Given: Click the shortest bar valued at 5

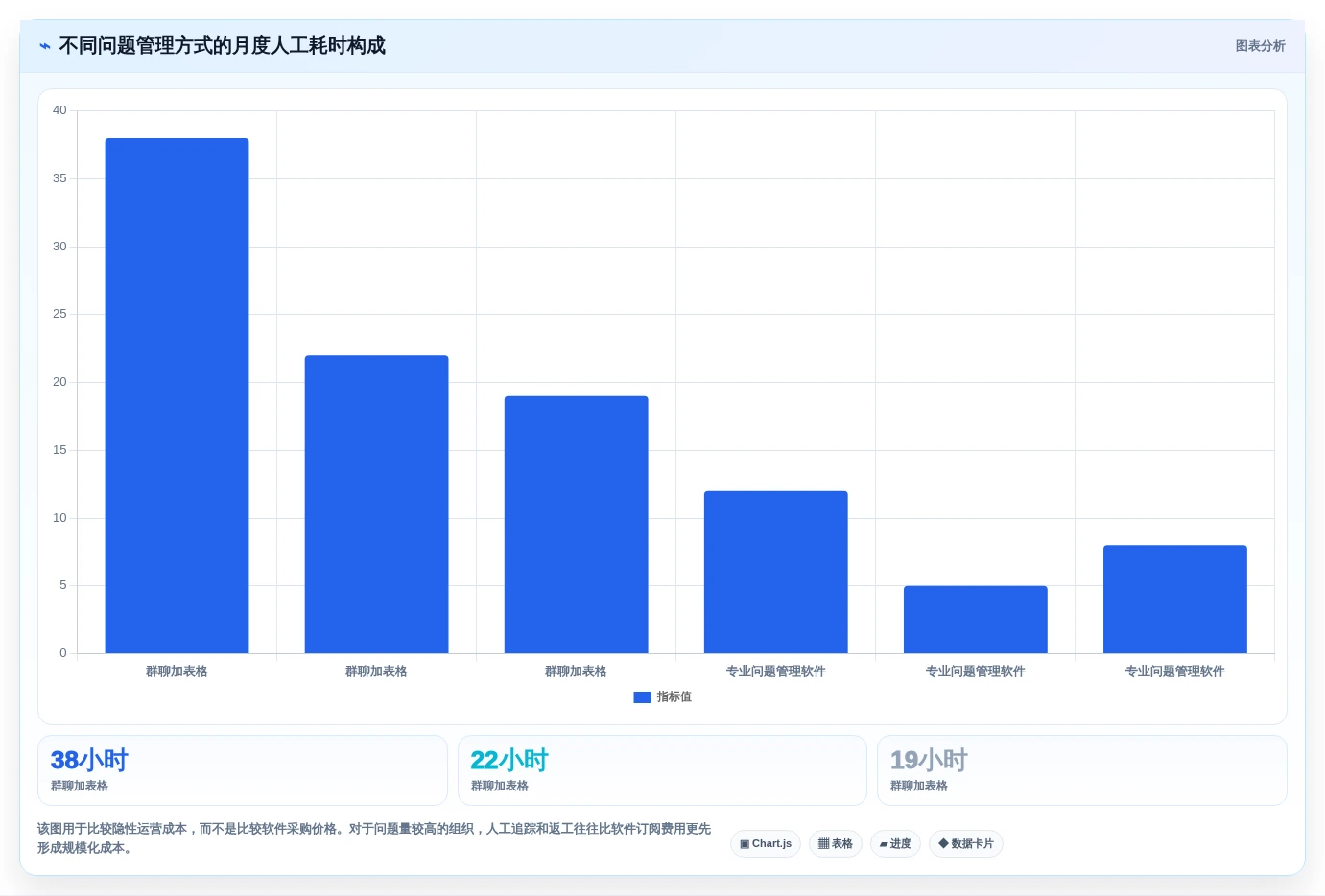Looking at the screenshot, I should 975,620.
